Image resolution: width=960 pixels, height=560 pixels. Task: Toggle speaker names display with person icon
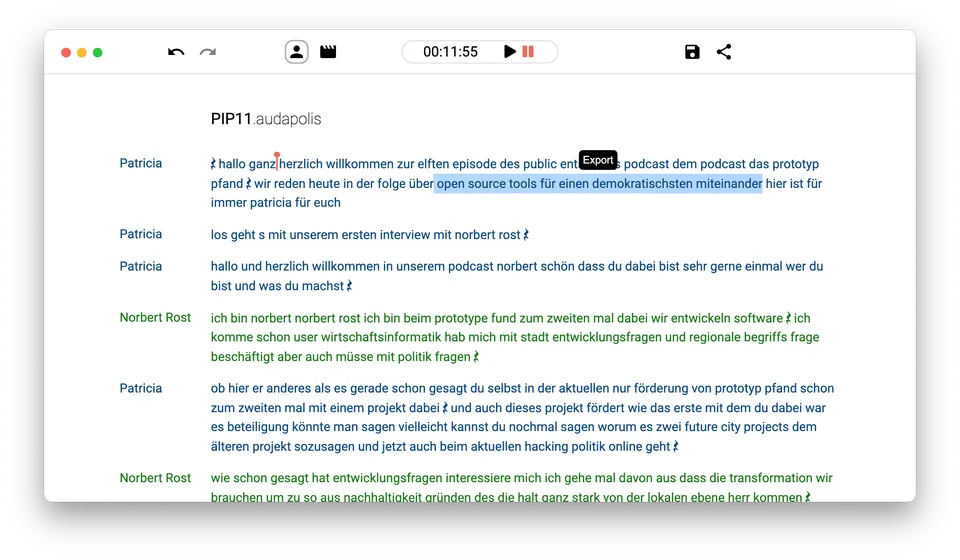(x=296, y=52)
